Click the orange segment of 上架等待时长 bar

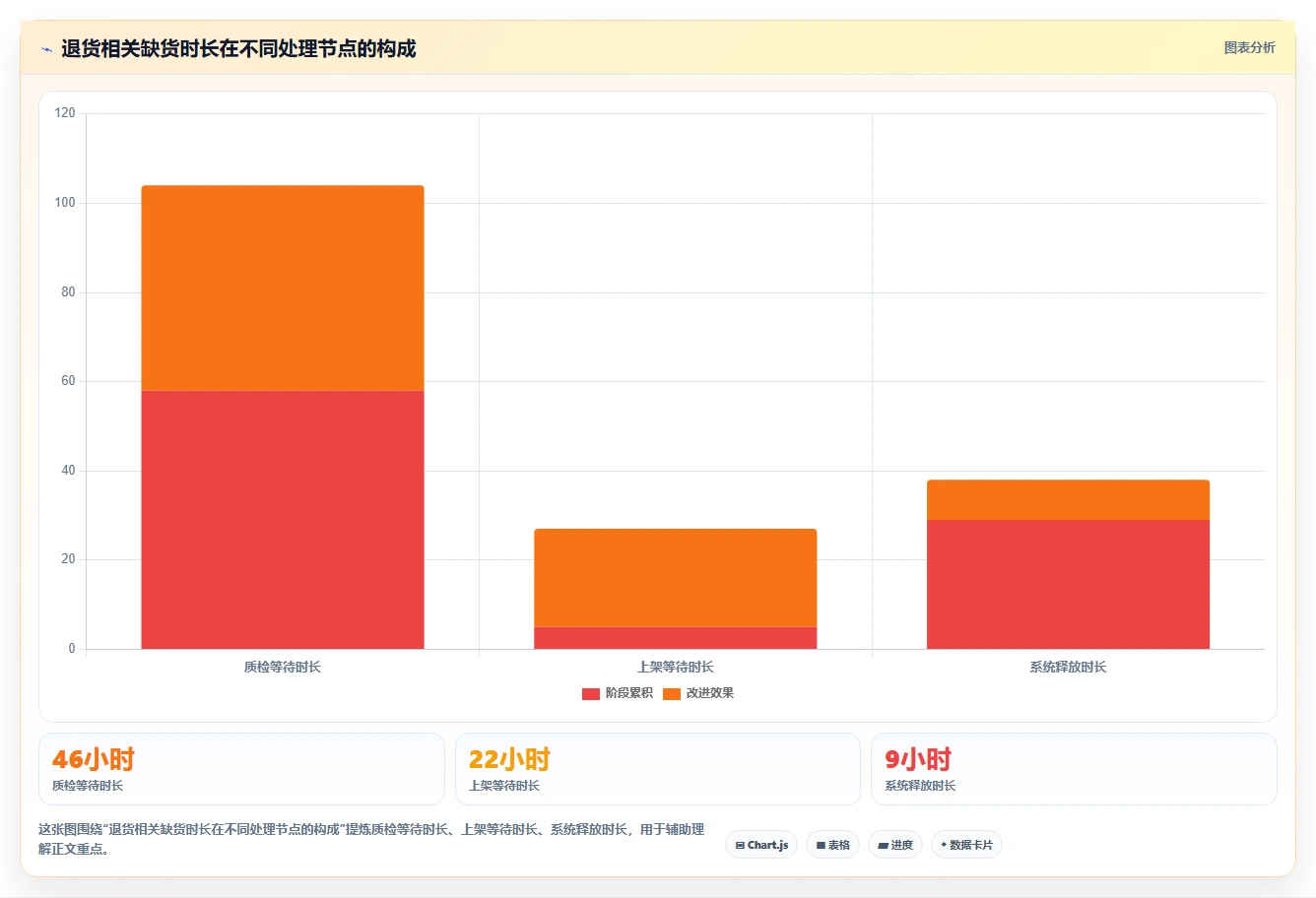676,578
